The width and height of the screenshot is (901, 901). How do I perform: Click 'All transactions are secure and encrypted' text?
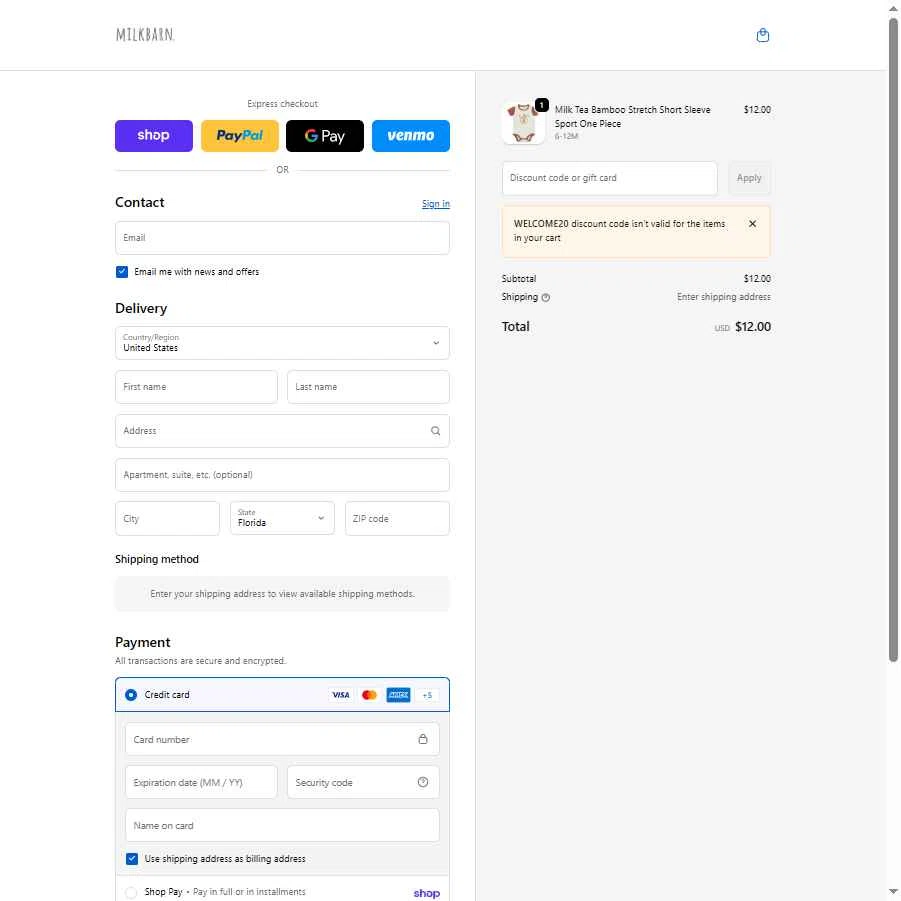point(200,661)
